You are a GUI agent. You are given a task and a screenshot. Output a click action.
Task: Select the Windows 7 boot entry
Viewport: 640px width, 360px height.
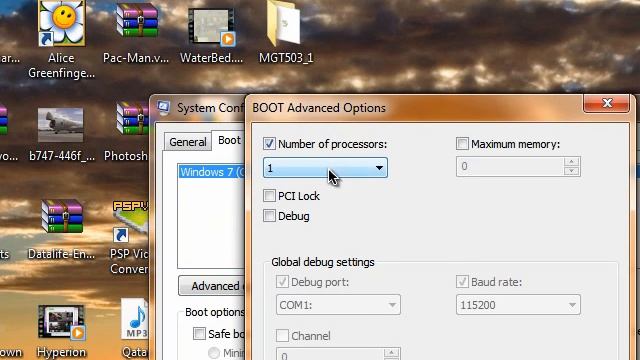click(x=212, y=172)
